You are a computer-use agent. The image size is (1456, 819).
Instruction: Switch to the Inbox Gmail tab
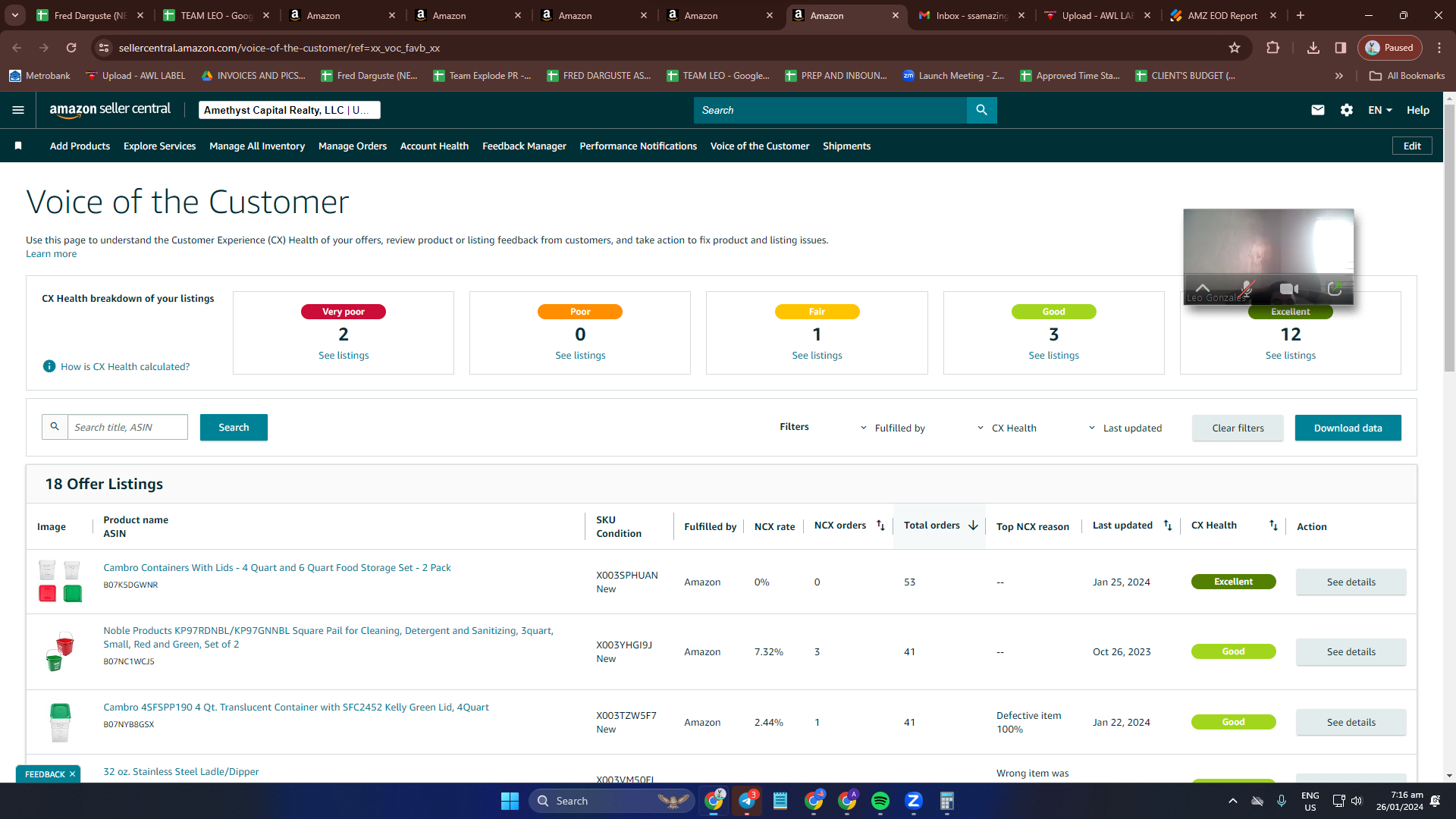(x=970, y=15)
